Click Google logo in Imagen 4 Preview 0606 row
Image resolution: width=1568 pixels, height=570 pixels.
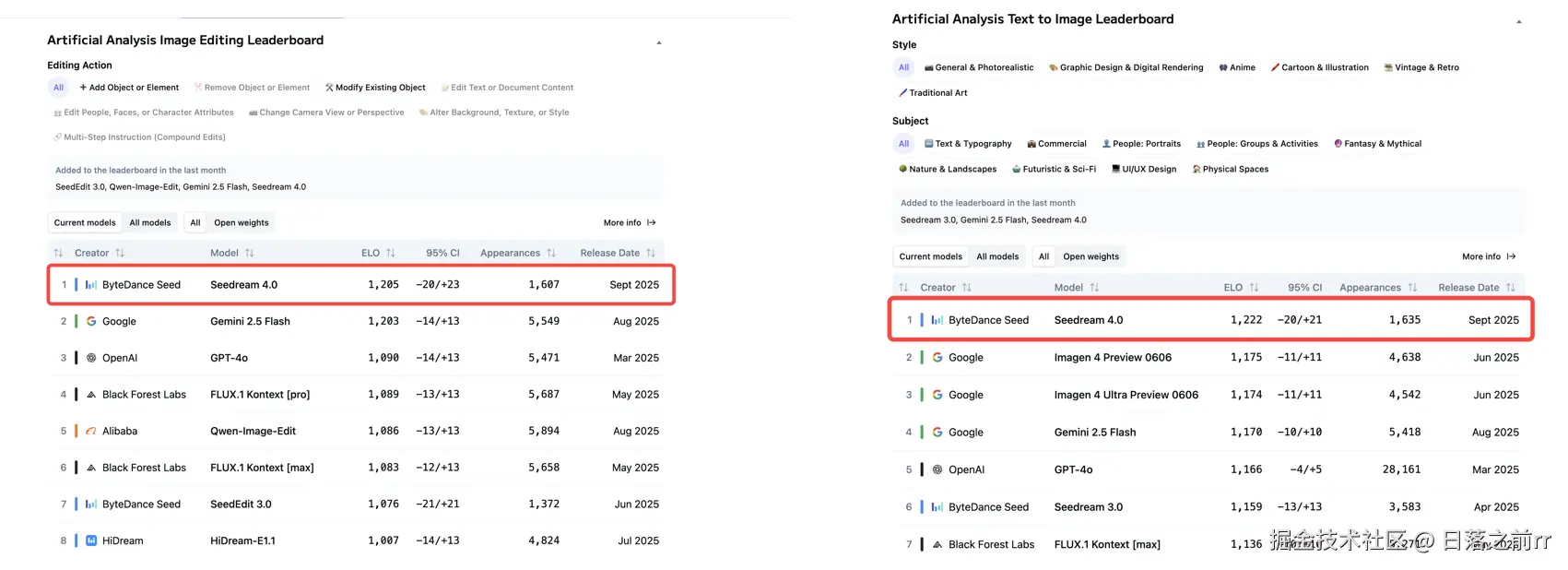pos(937,357)
